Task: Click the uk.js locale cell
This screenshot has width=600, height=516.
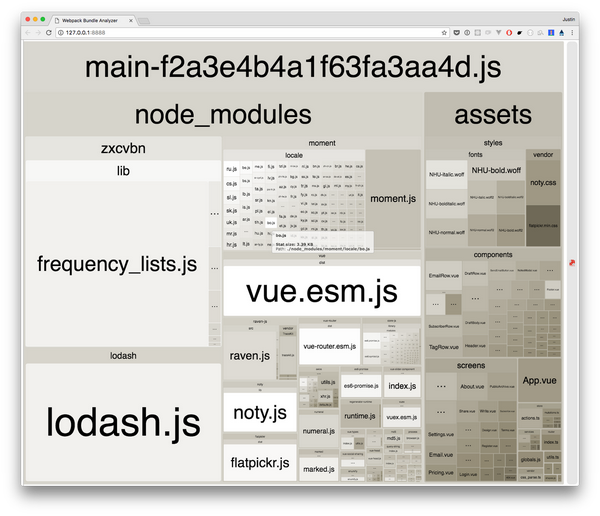Action: coord(232,222)
